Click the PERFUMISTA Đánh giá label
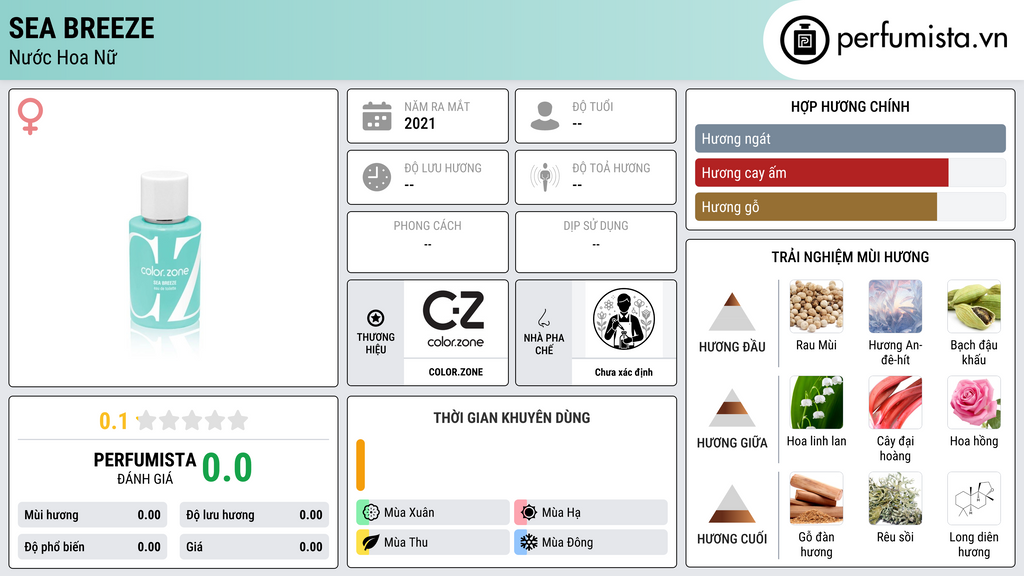1024x576 pixels. (145, 468)
